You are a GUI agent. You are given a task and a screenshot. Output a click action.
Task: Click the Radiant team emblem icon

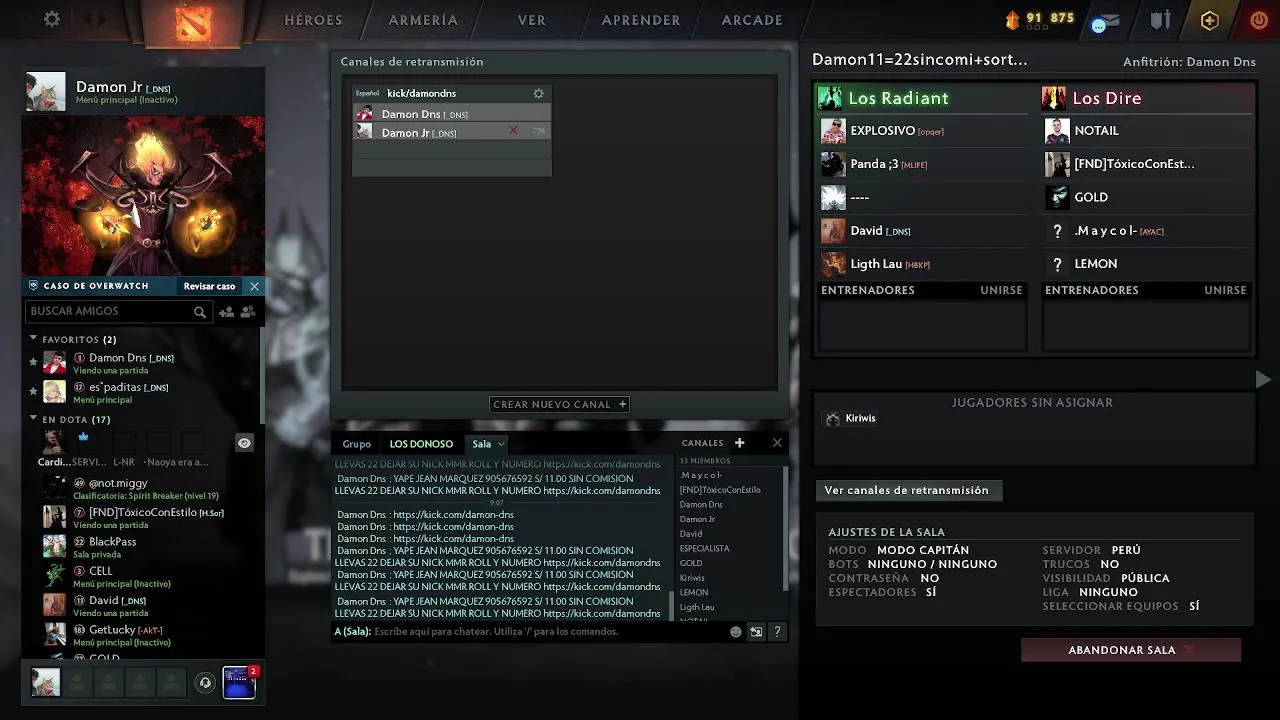(x=830, y=98)
